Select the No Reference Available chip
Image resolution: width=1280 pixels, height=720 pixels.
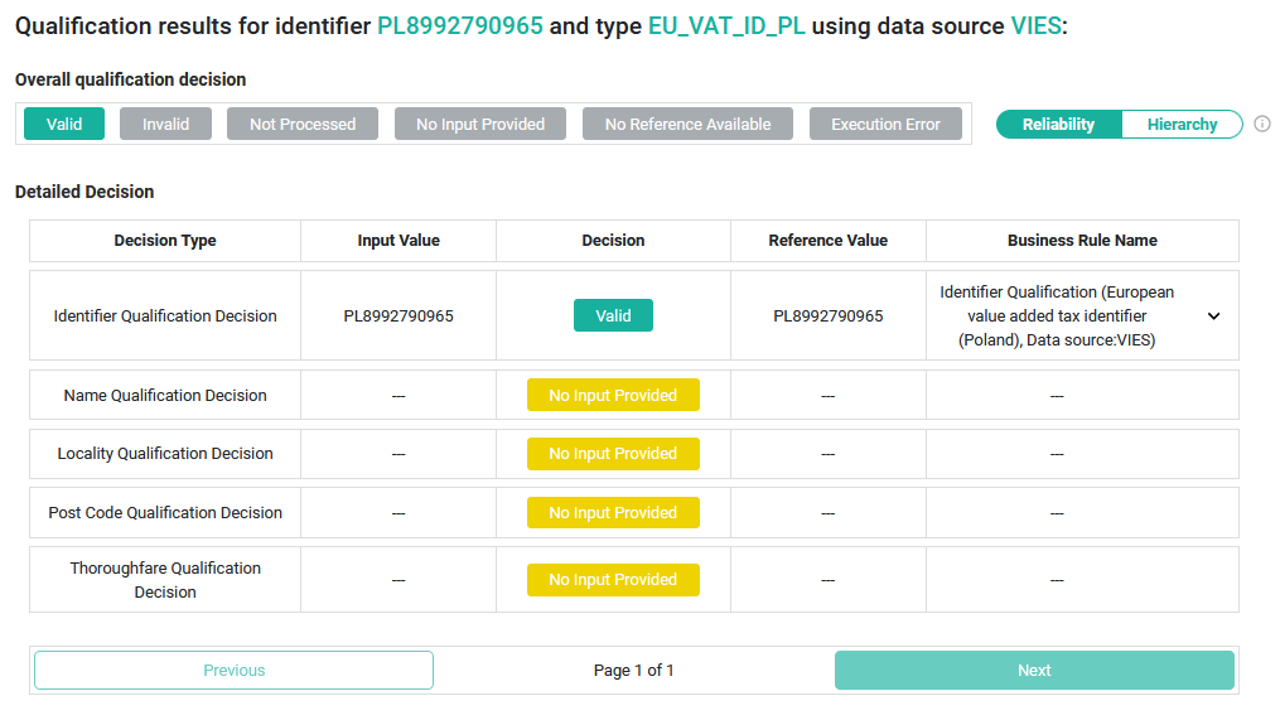(x=688, y=124)
